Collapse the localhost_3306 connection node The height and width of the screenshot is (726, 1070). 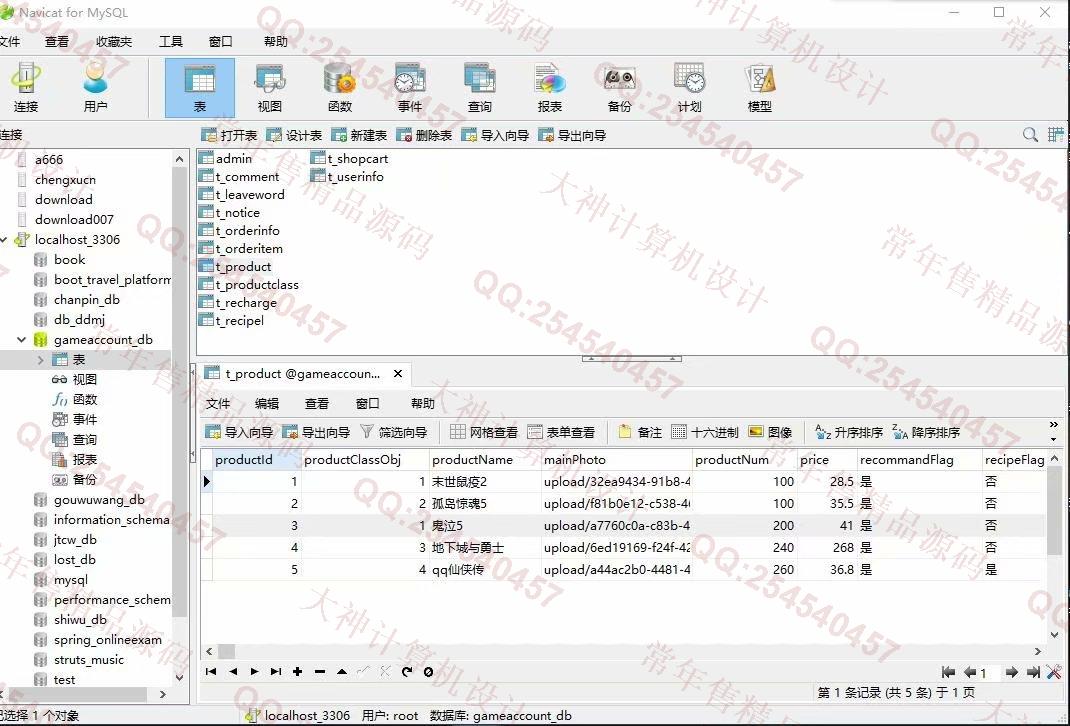pos(4,240)
